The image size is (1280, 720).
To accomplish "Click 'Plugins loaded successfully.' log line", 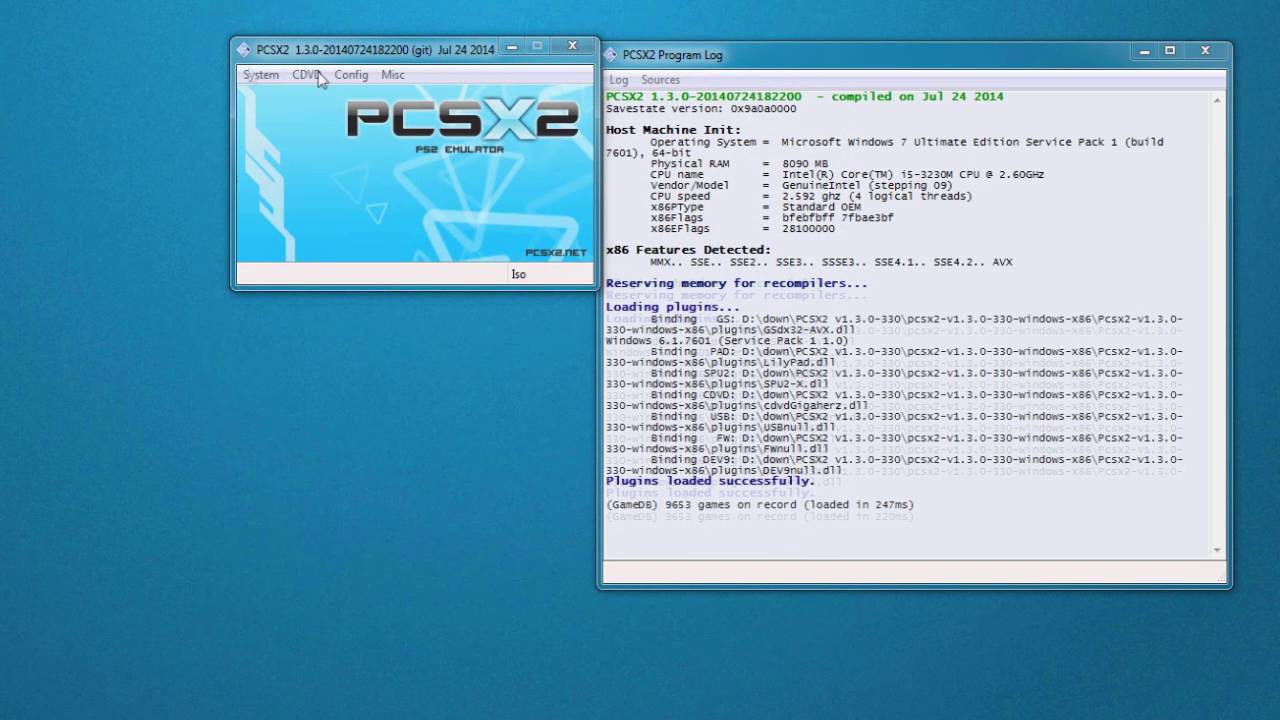I will tap(710, 481).
